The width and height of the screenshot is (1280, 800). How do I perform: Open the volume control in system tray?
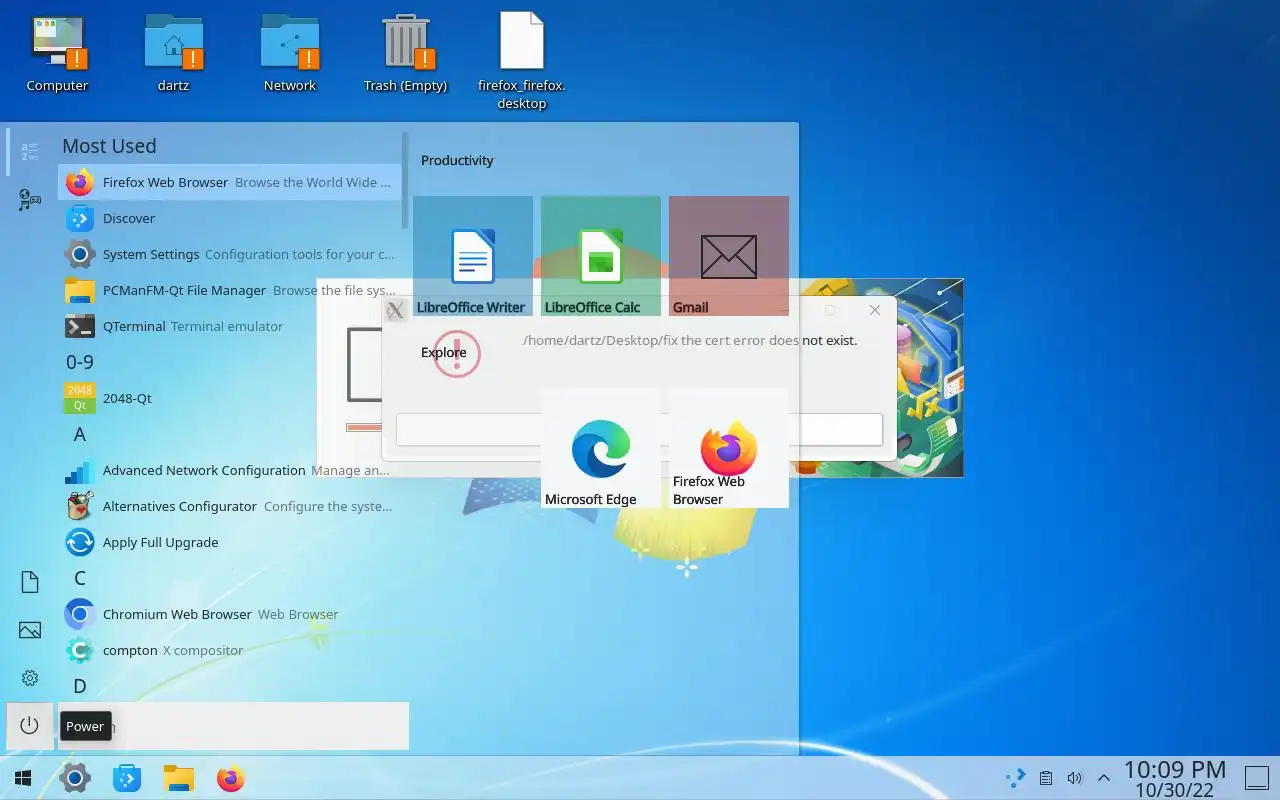tap(1075, 778)
